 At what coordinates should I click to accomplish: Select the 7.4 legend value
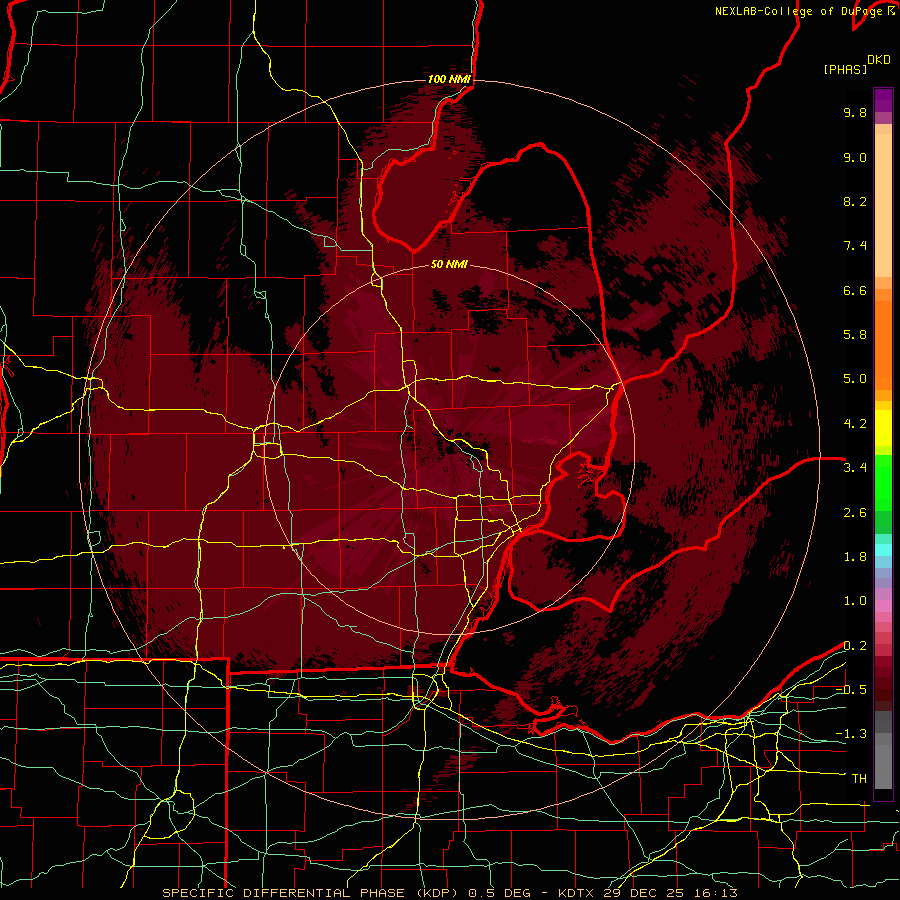(855, 246)
